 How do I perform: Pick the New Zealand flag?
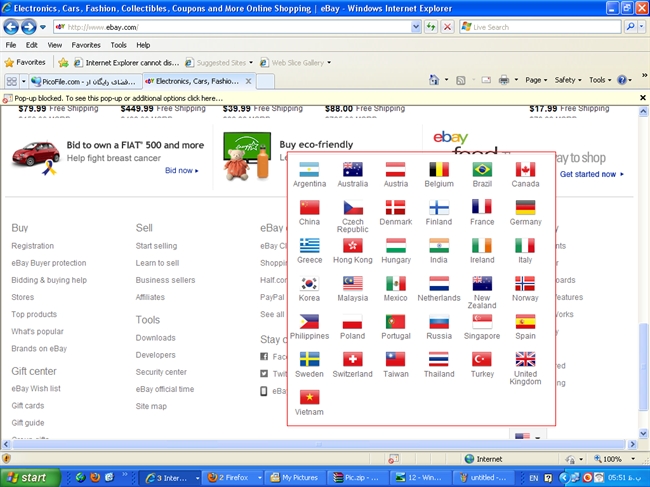coord(482,283)
